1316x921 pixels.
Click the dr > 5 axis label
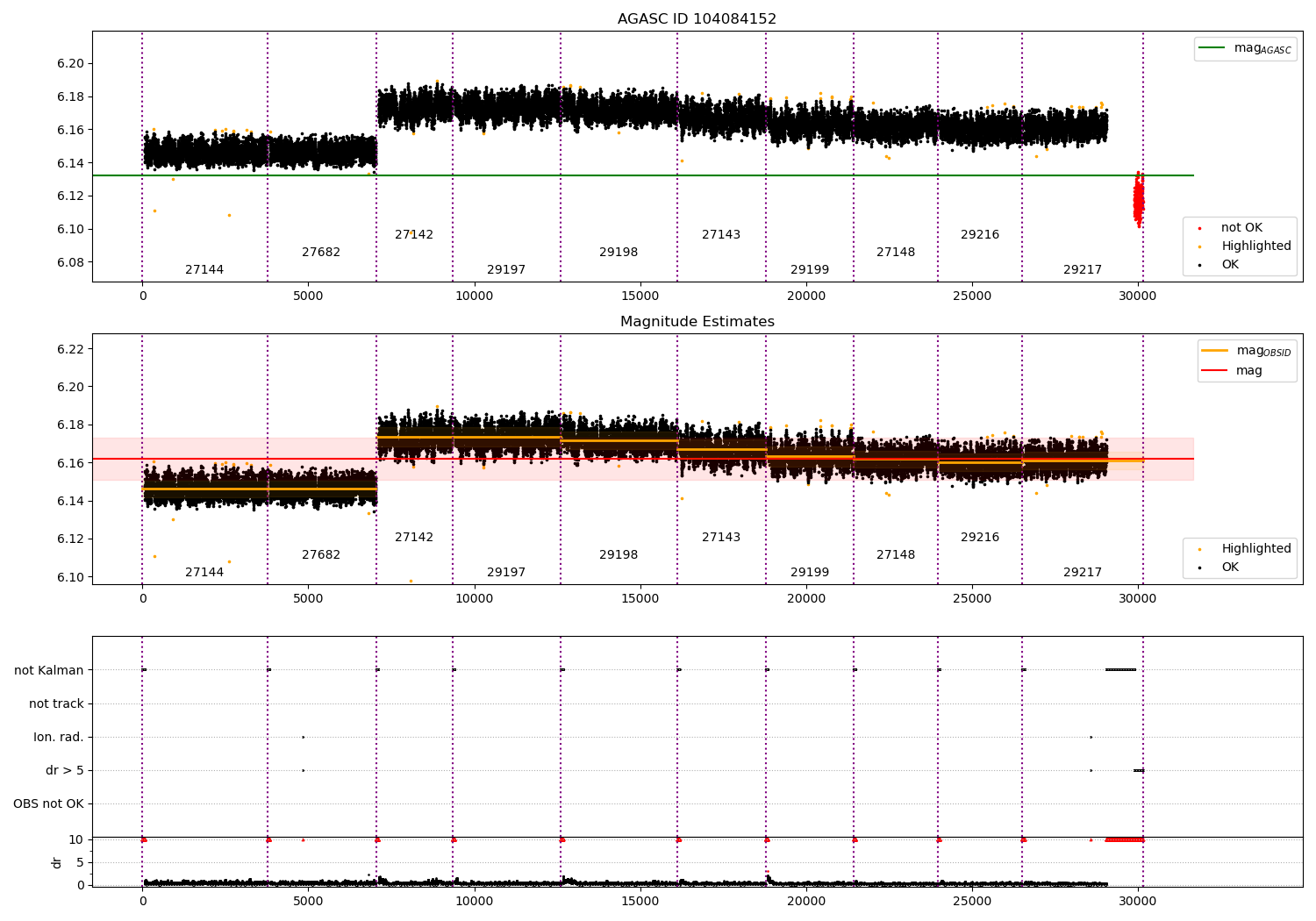click(x=65, y=771)
